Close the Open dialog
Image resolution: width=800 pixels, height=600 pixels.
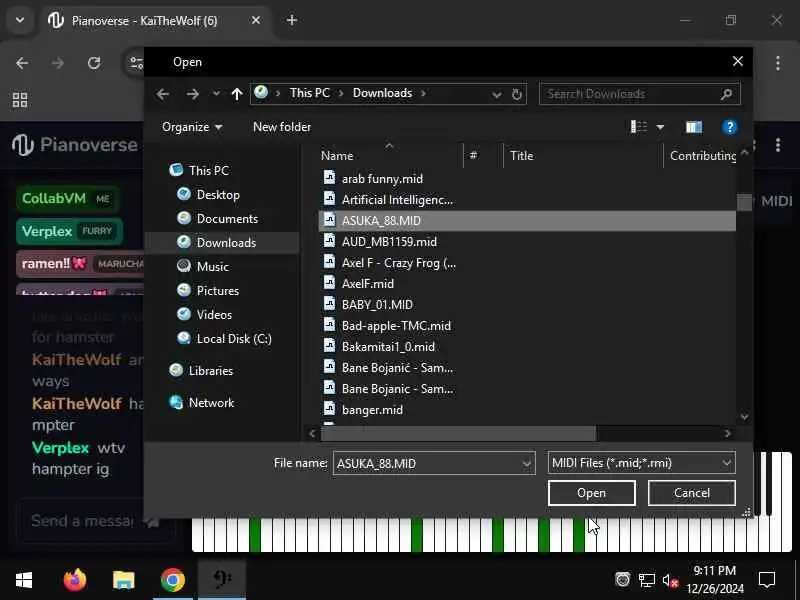tap(737, 62)
